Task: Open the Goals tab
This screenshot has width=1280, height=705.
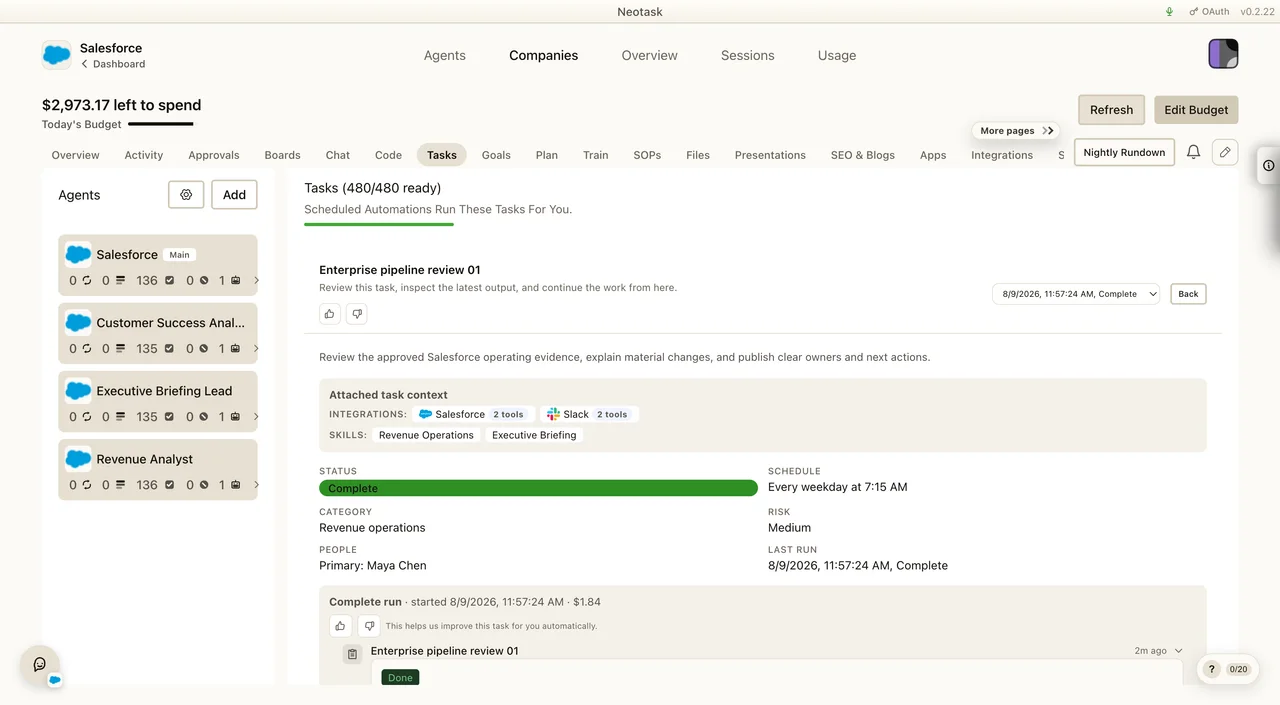Action: coord(496,155)
